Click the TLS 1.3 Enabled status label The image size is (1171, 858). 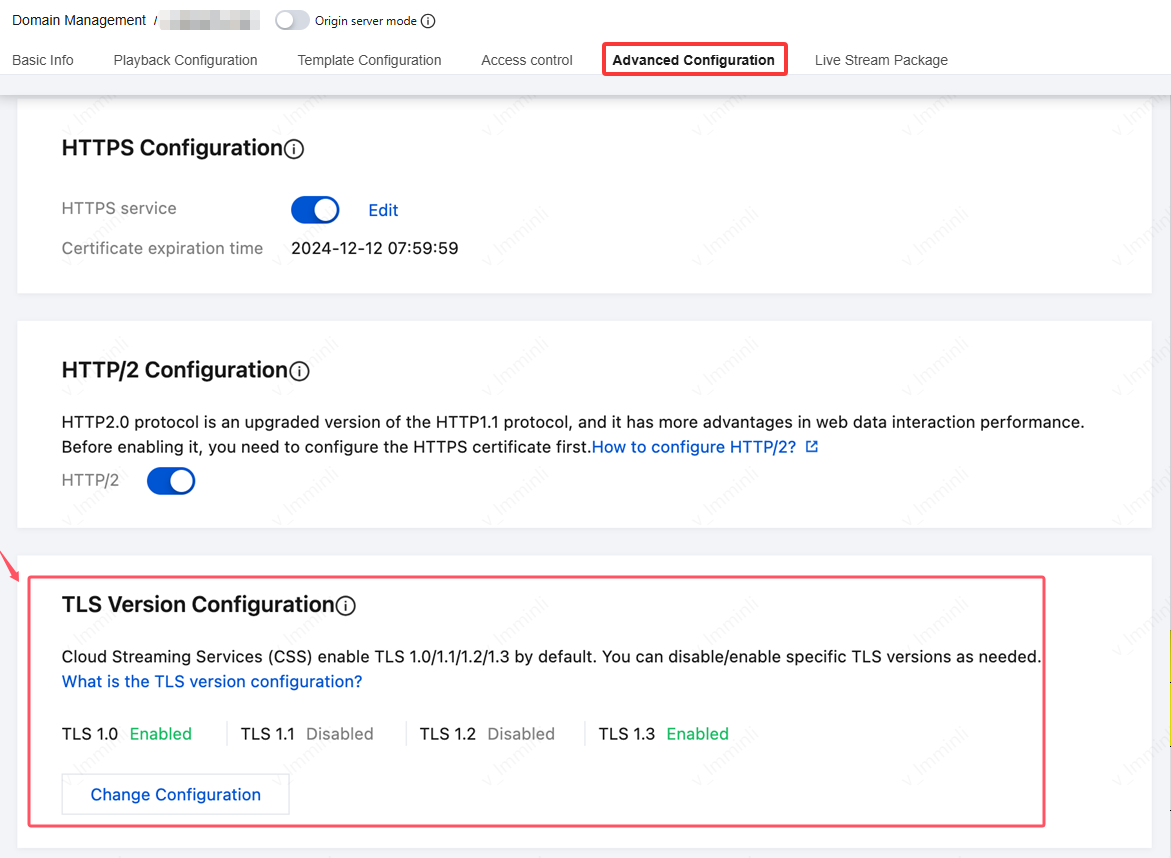coord(697,734)
